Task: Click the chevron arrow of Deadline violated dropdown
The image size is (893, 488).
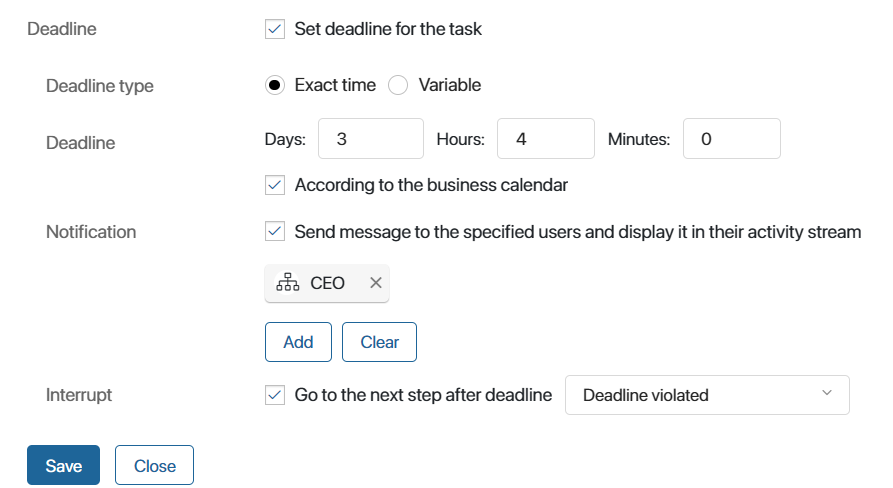Action: 827,393
